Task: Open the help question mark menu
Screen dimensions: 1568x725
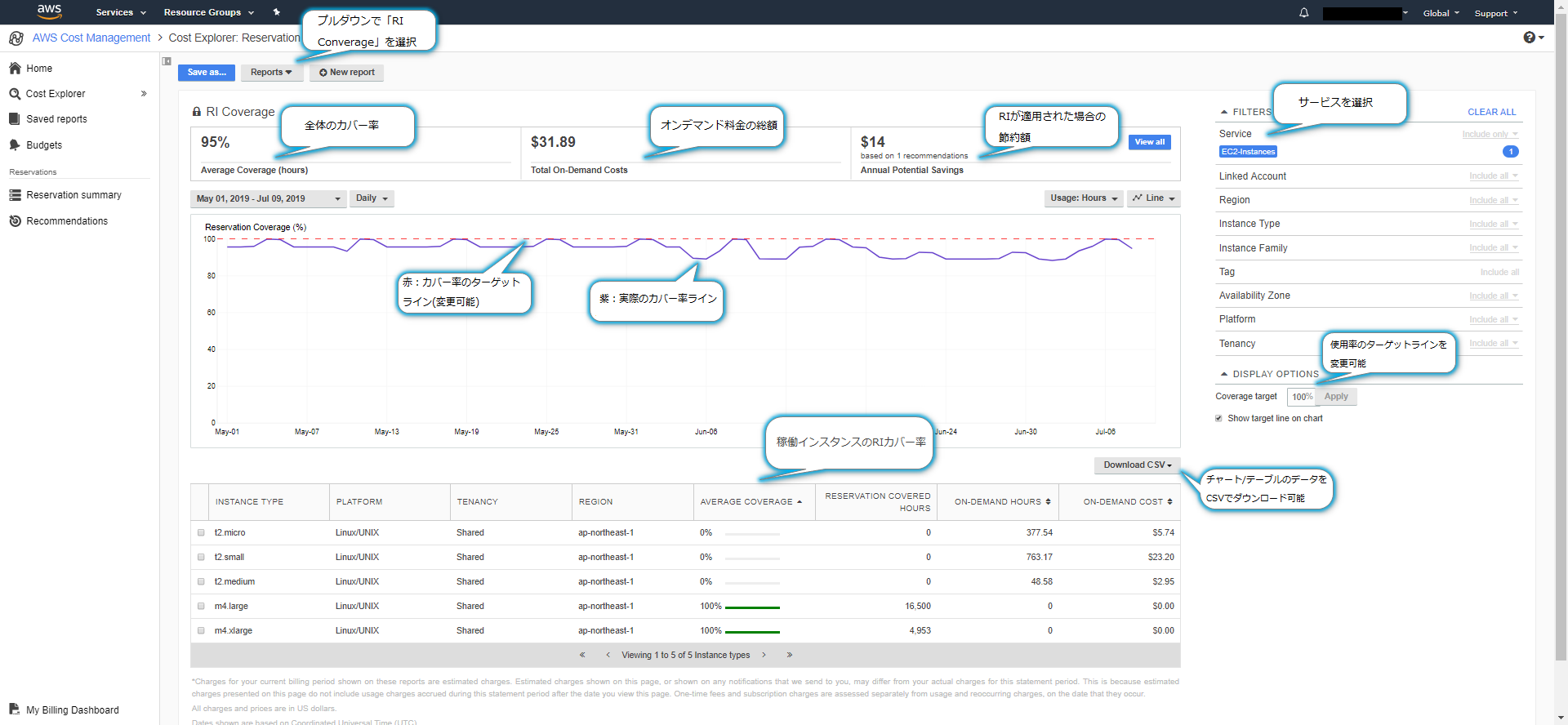Action: pyautogui.click(x=1534, y=38)
